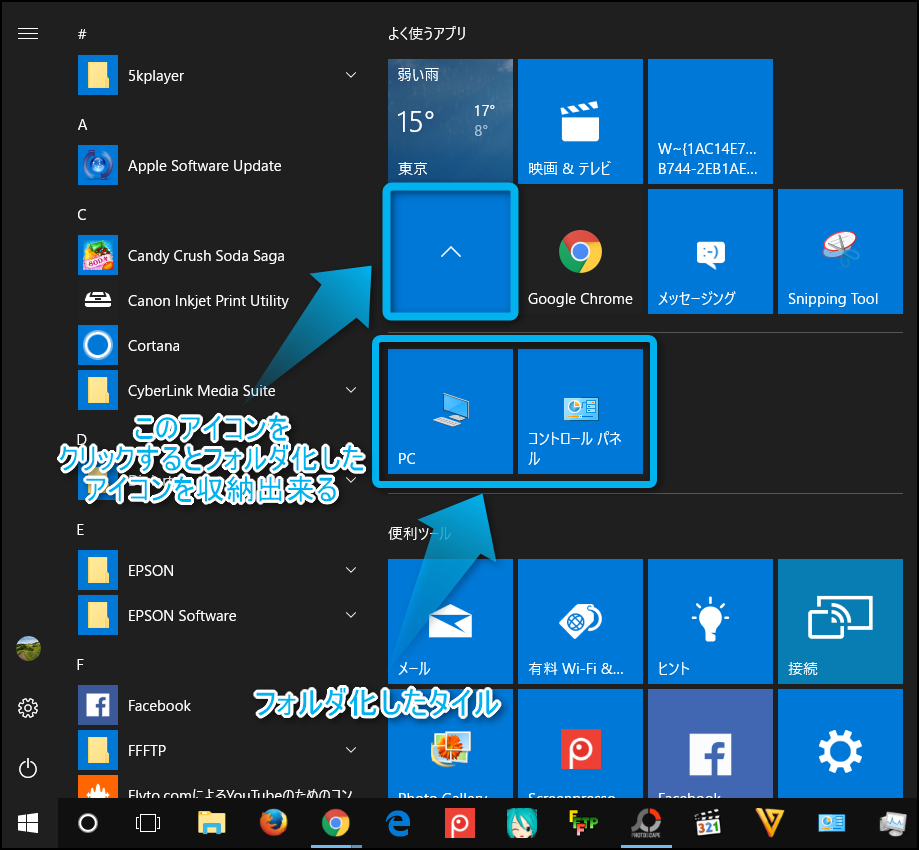This screenshot has height=850, width=919.
Task: Expand the EPSON Software folder
Action: tap(351, 615)
